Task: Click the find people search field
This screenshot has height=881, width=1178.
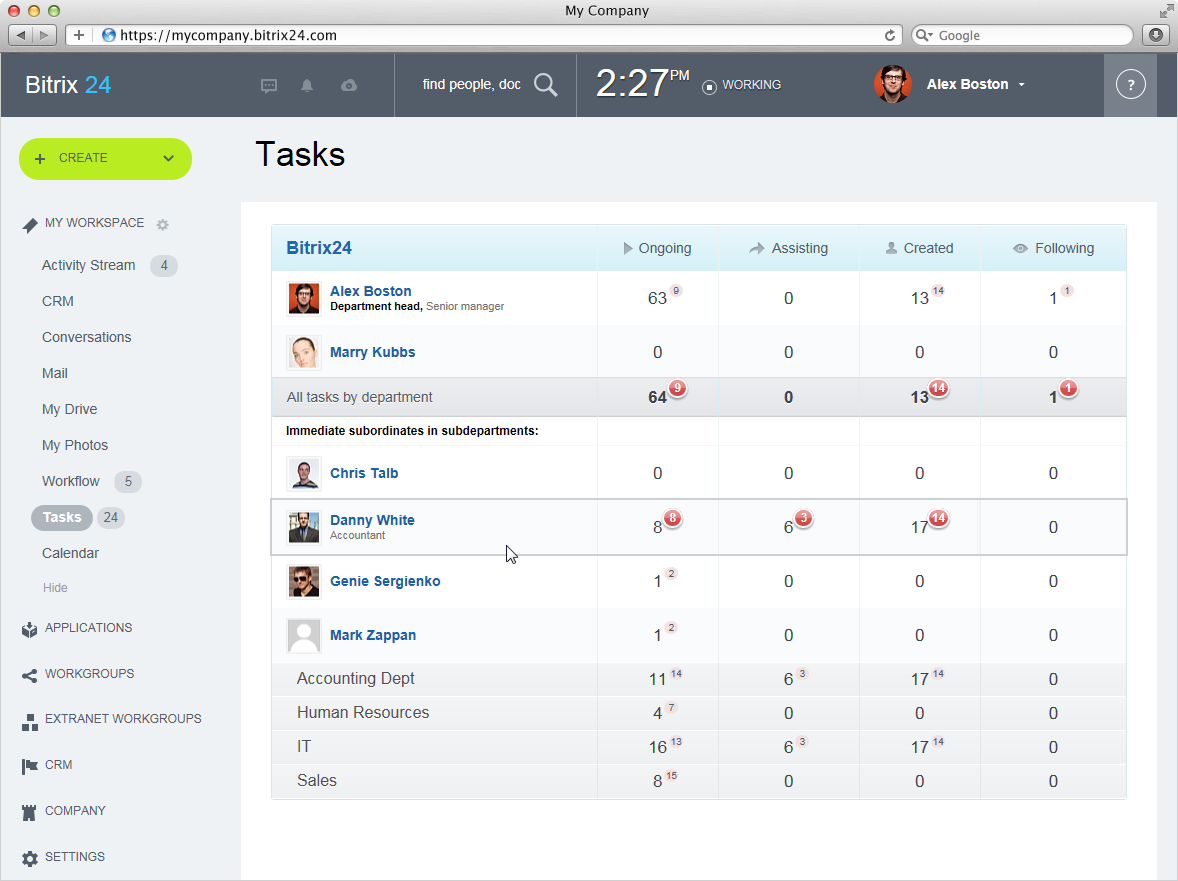Action: click(x=472, y=85)
